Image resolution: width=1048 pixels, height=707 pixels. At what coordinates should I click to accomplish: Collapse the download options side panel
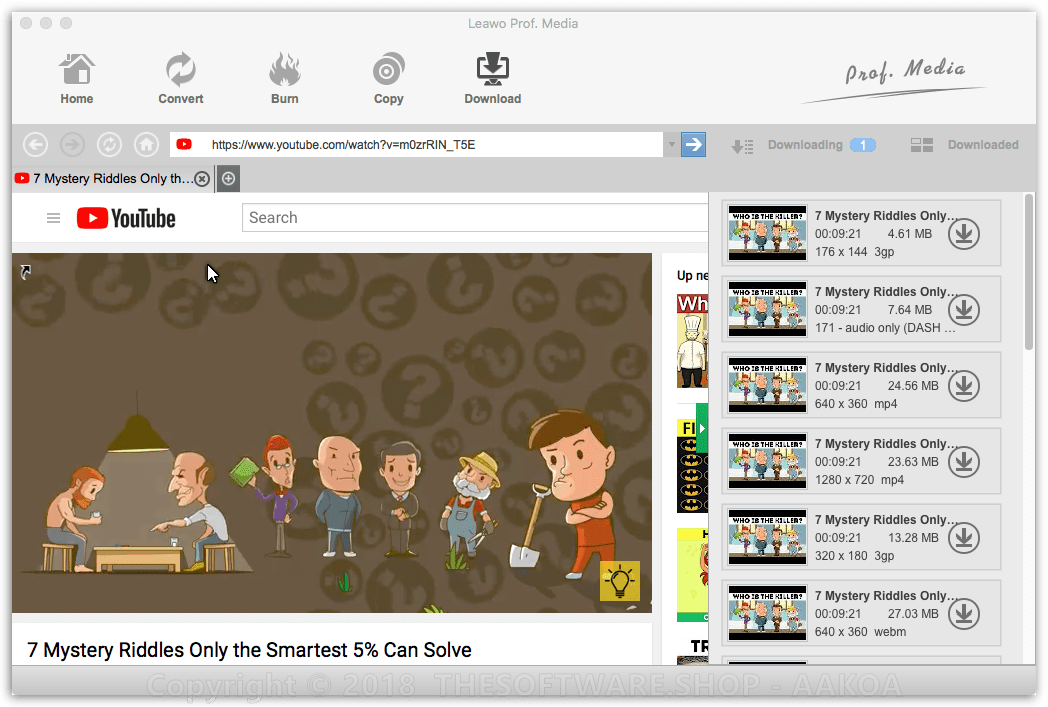coord(702,428)
